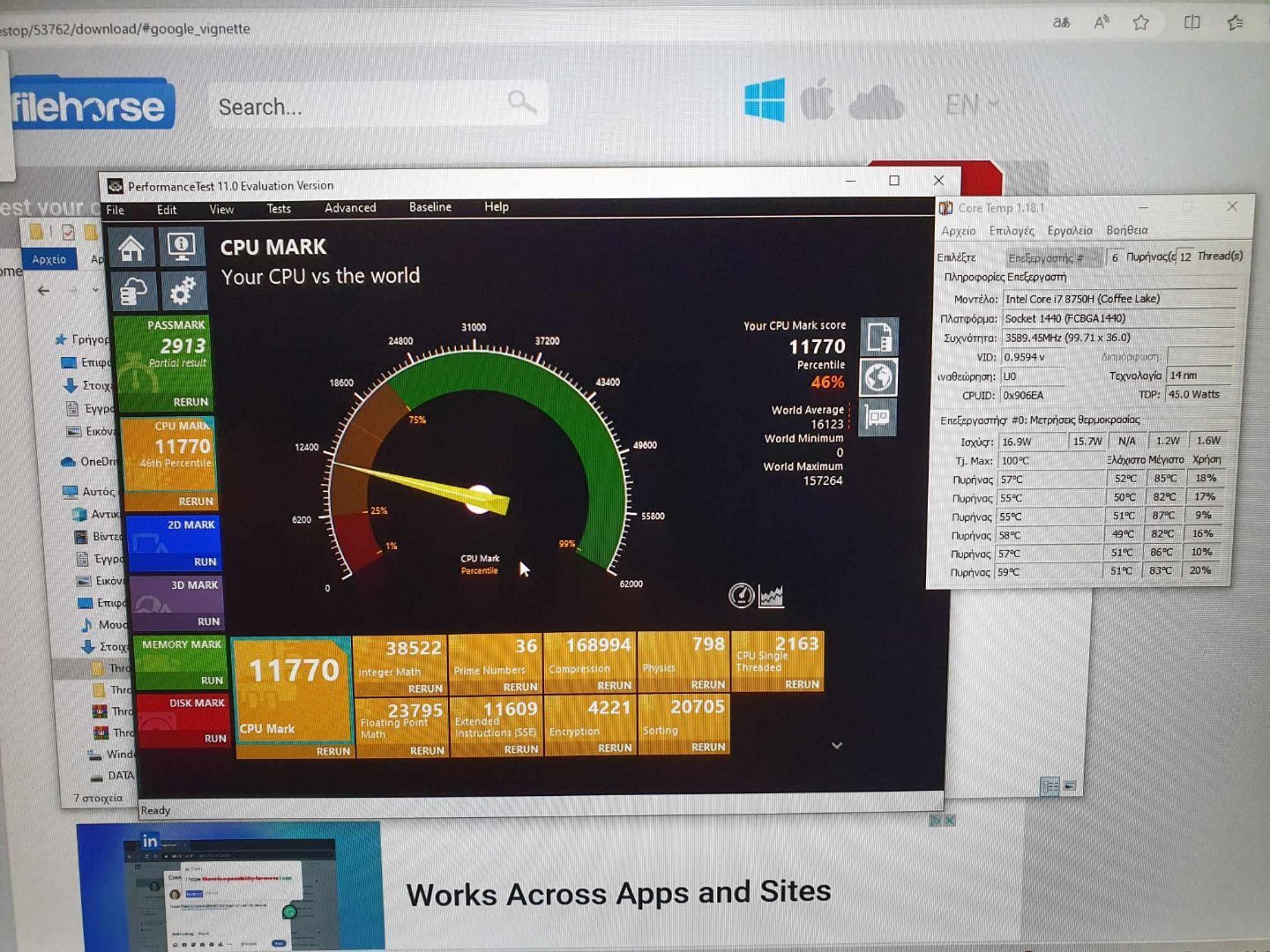Image resolution: width=1270 pixels, height=952 pixels.
Task: Select the bar chart view icon
Action: [x=772, y=597]
